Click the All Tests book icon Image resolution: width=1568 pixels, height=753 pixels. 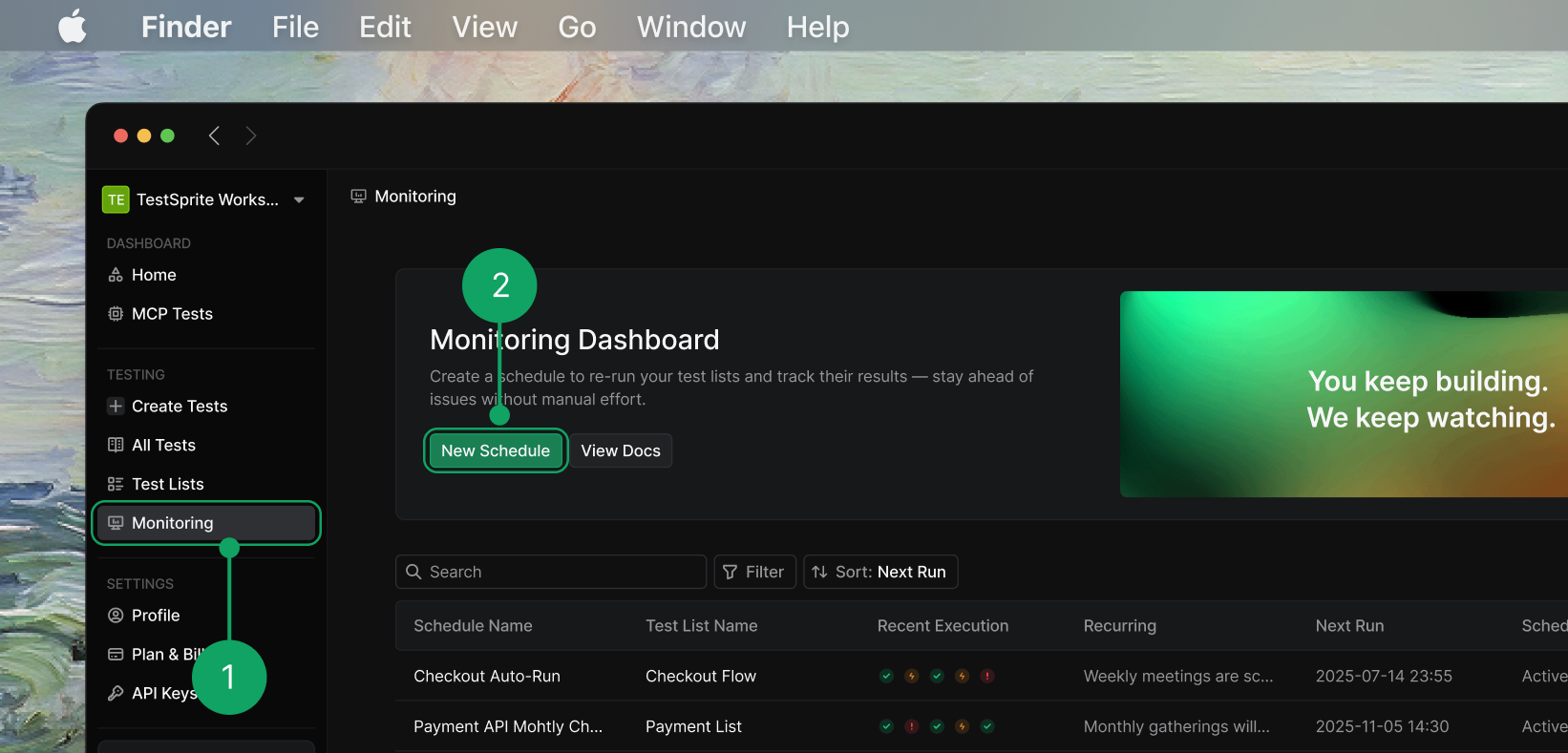click(x=116, y=446)
